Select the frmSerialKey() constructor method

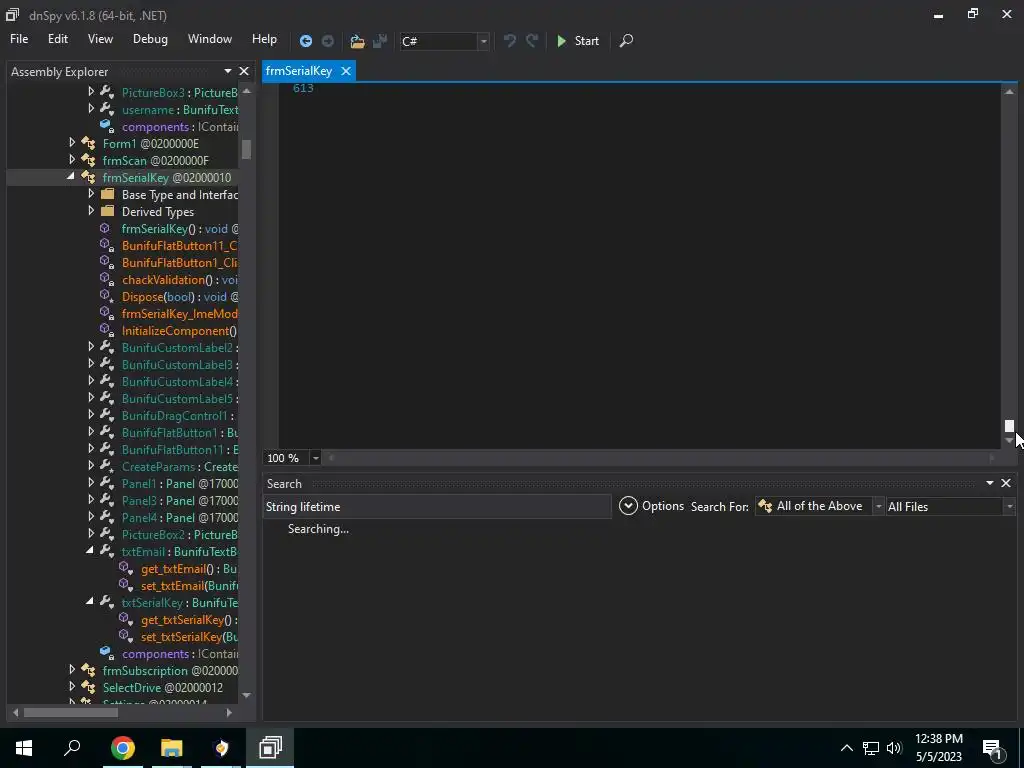pyautogui.click(x=180, y=229)
